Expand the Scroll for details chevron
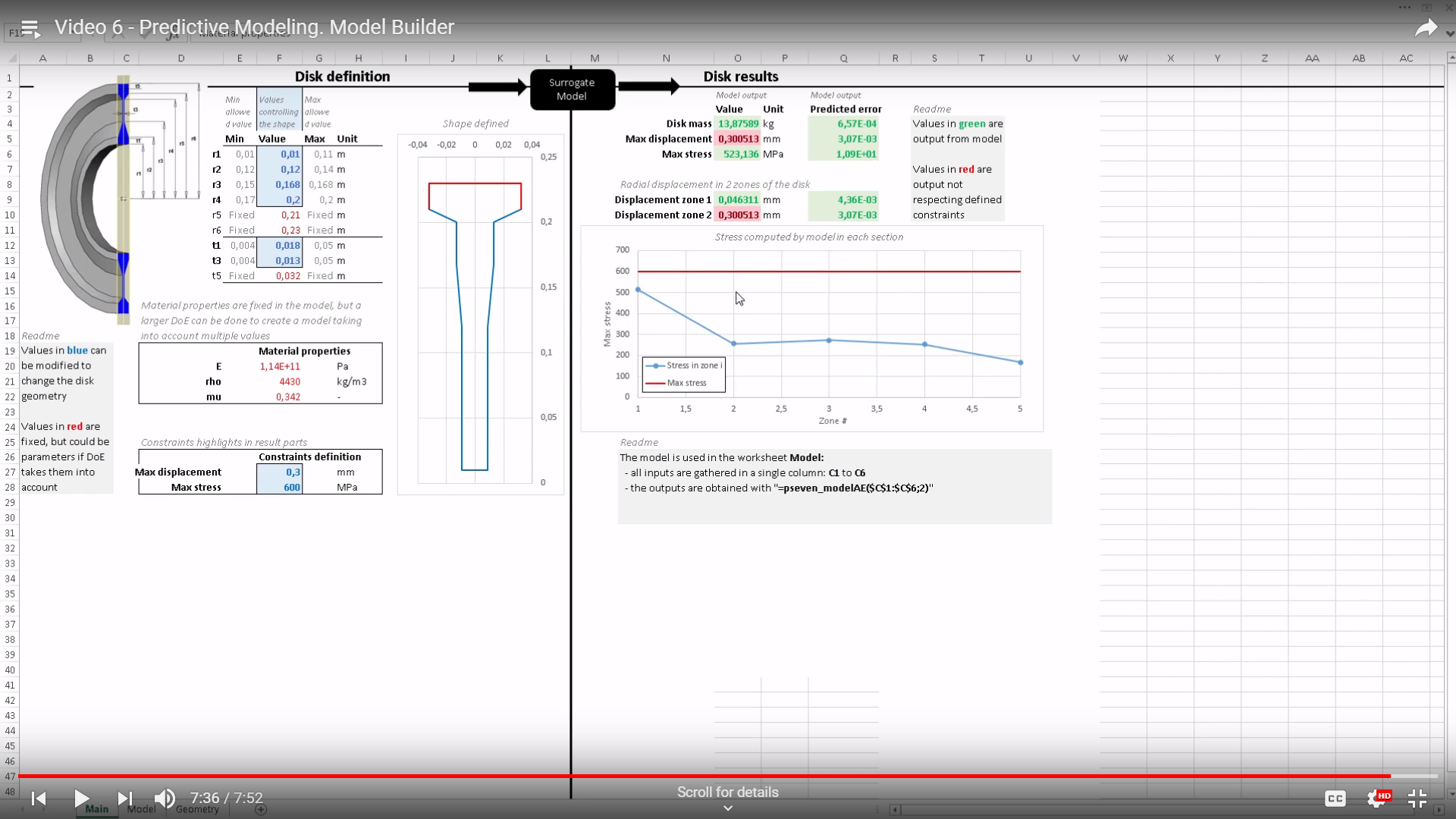 (727, 808)
